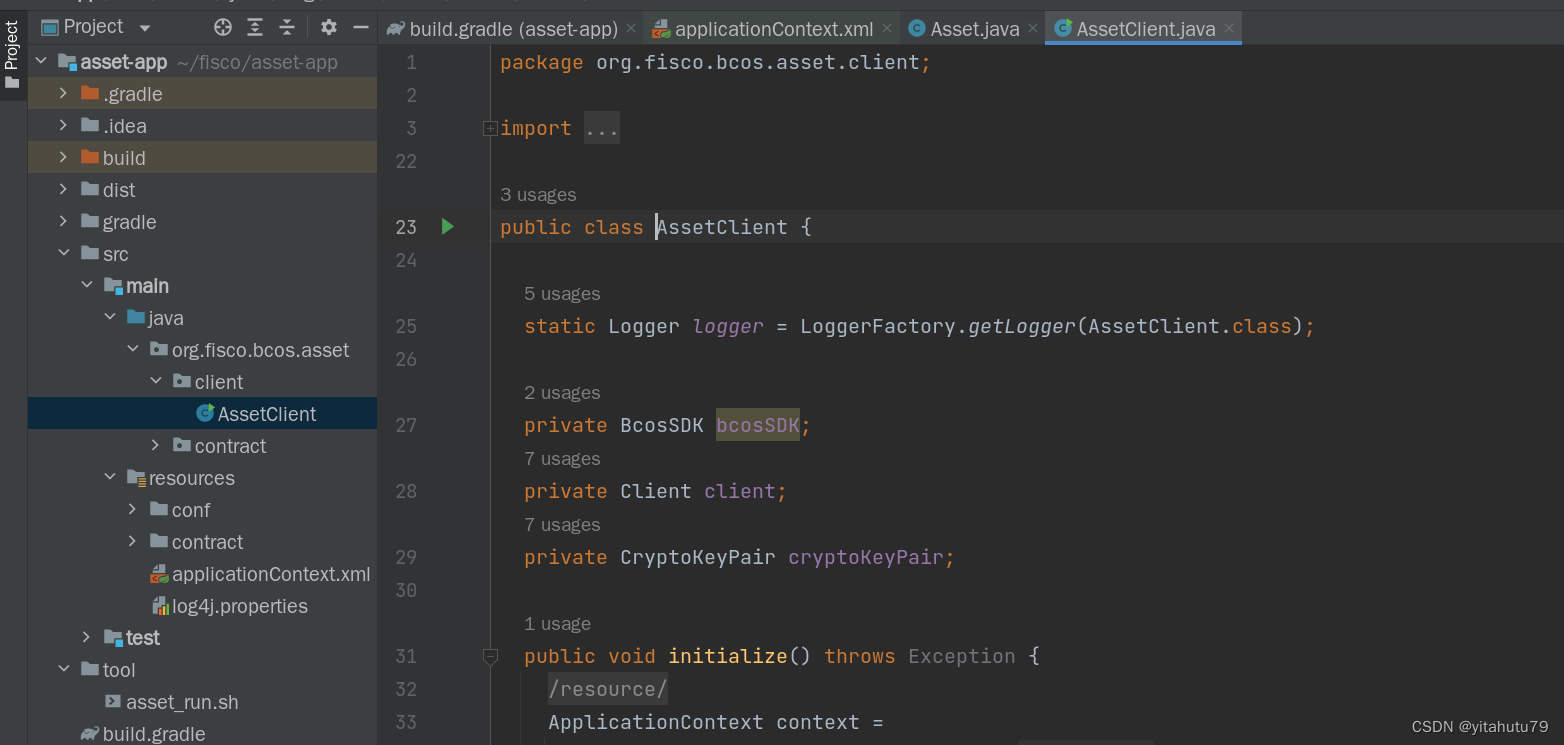This screenshot has width=1564, height=745.
Task: Click the Expand All icon in Project panel
Action: (x=255, y=27)
